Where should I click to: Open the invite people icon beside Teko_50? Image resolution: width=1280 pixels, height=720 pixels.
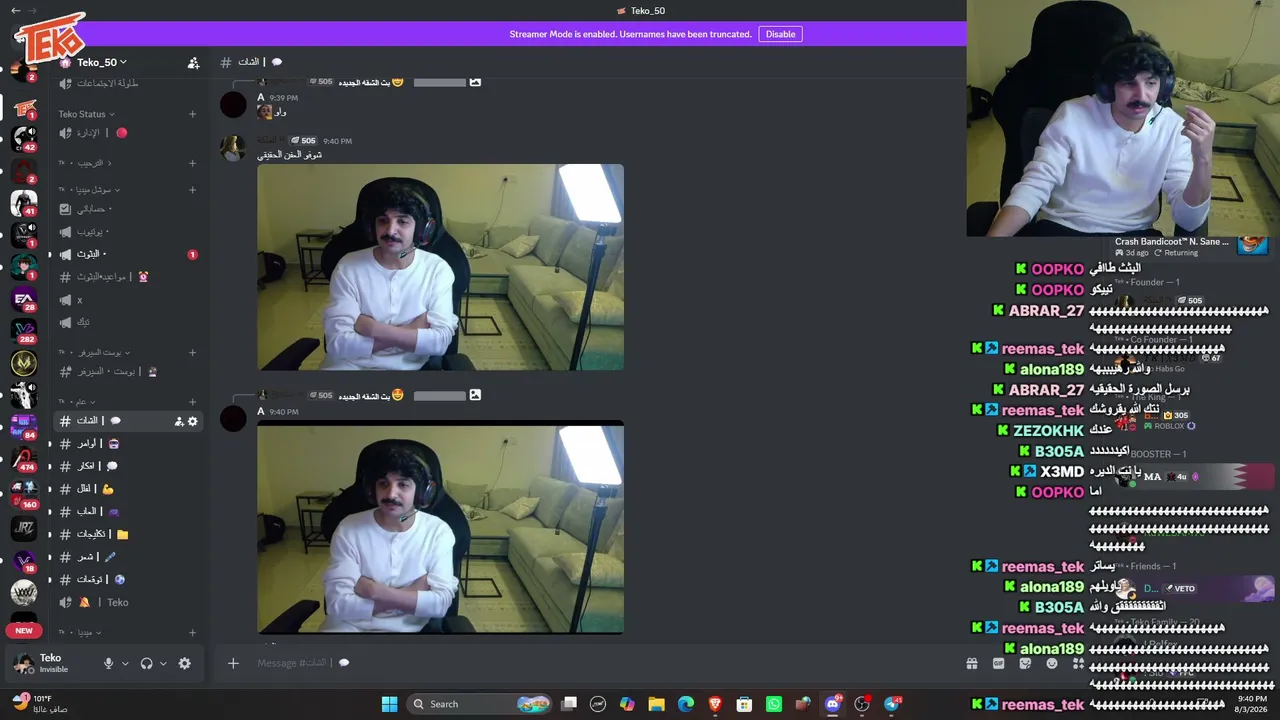click(x=193, y=62)
